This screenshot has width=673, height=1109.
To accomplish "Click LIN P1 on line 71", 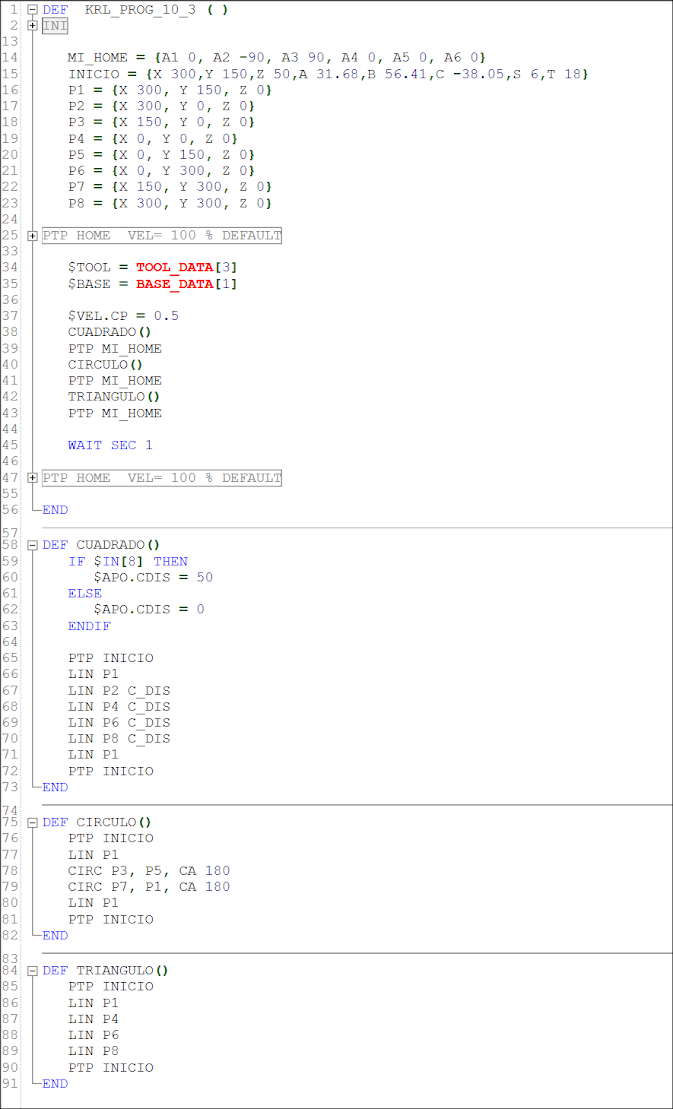I will [x=93, y=755].
